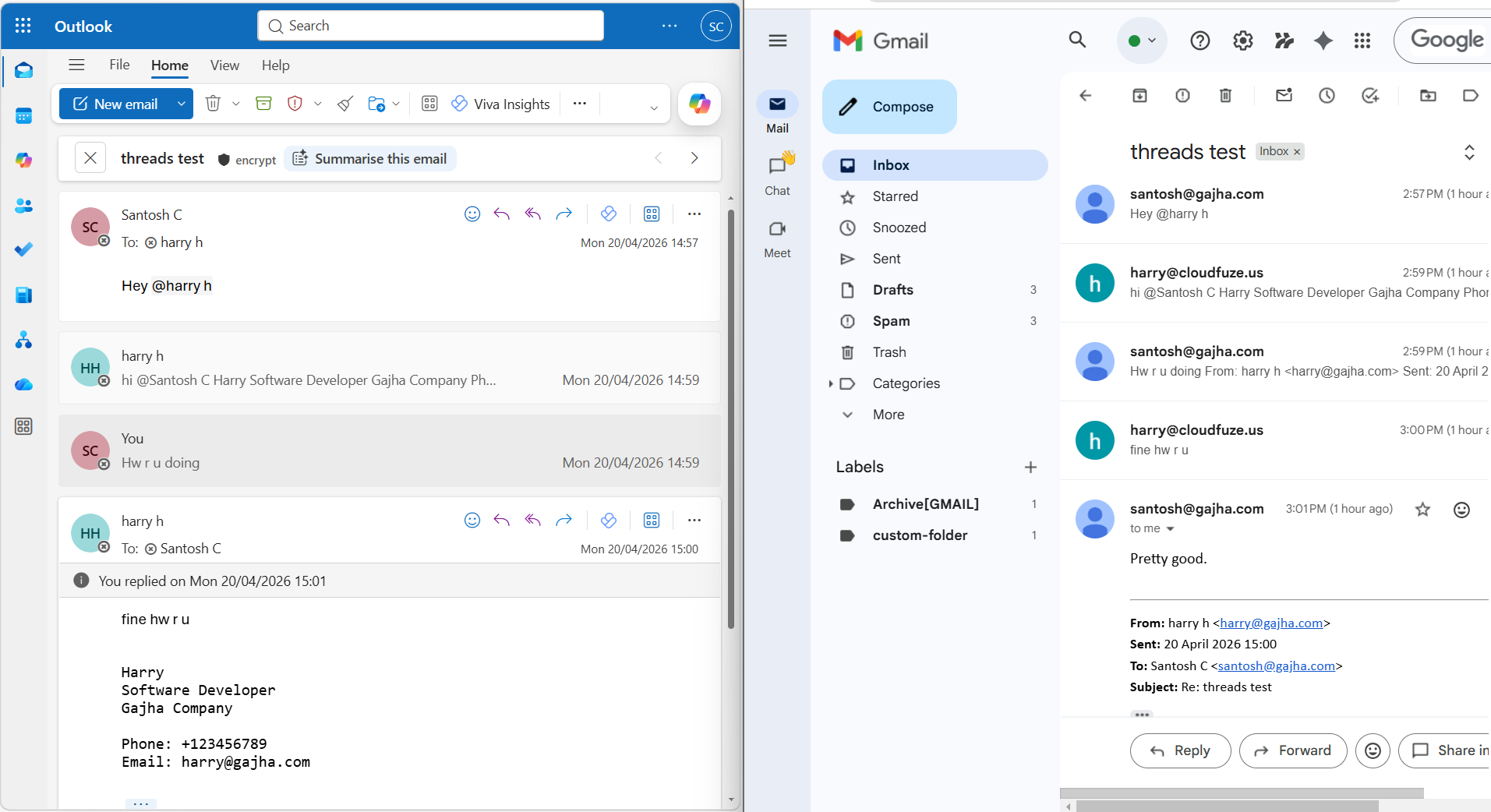Mark as unread icon in Gmail toolbar
Viewport: 1491px width, 812px height.
[x=1284, y=95]
